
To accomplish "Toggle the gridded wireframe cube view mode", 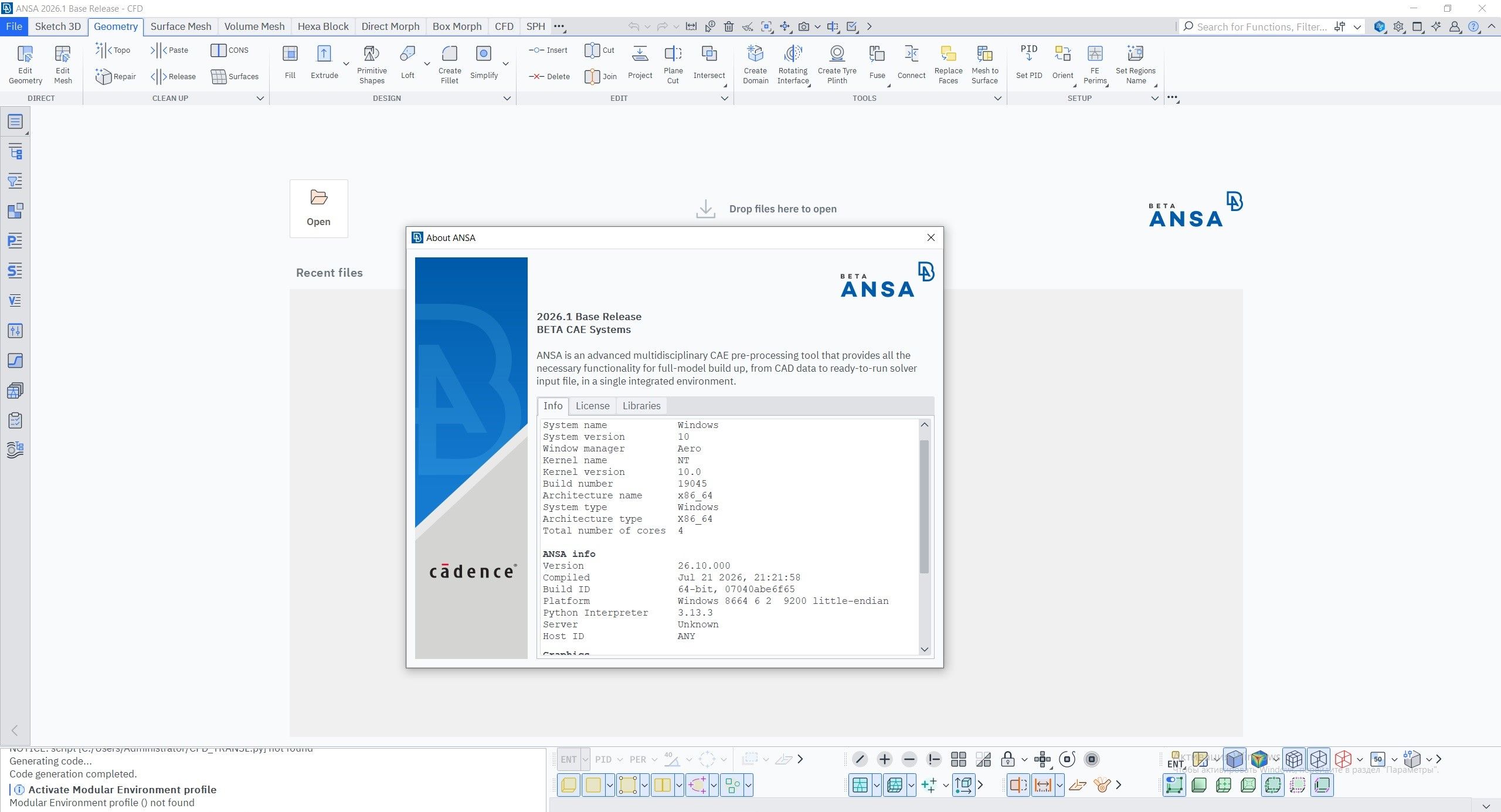I will click(1293, 759).
